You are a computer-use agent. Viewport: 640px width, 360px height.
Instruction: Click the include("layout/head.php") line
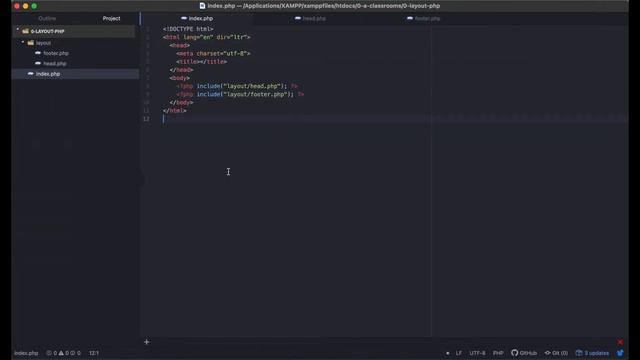pyautogui.click(x=237, y=86)
